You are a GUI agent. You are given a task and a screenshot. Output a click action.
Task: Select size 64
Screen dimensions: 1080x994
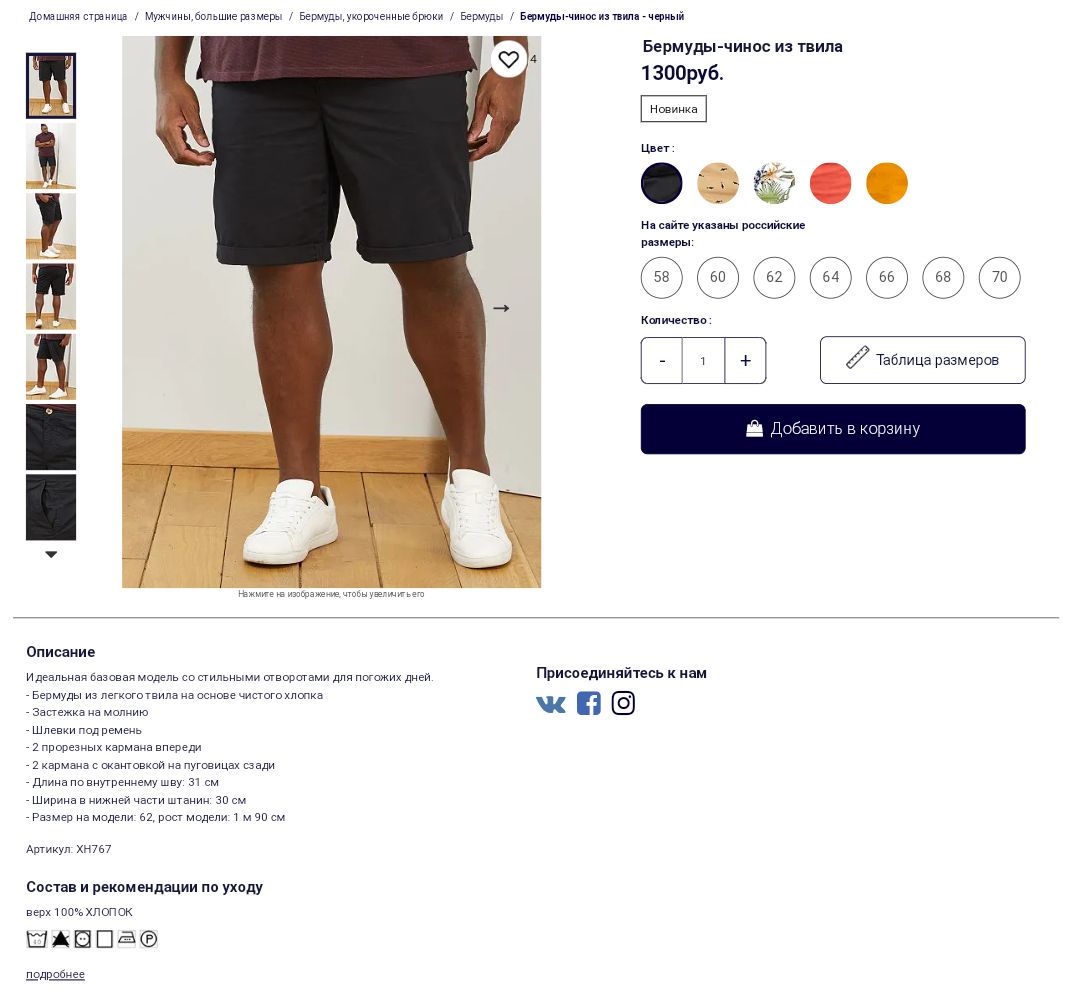[831, 277]
